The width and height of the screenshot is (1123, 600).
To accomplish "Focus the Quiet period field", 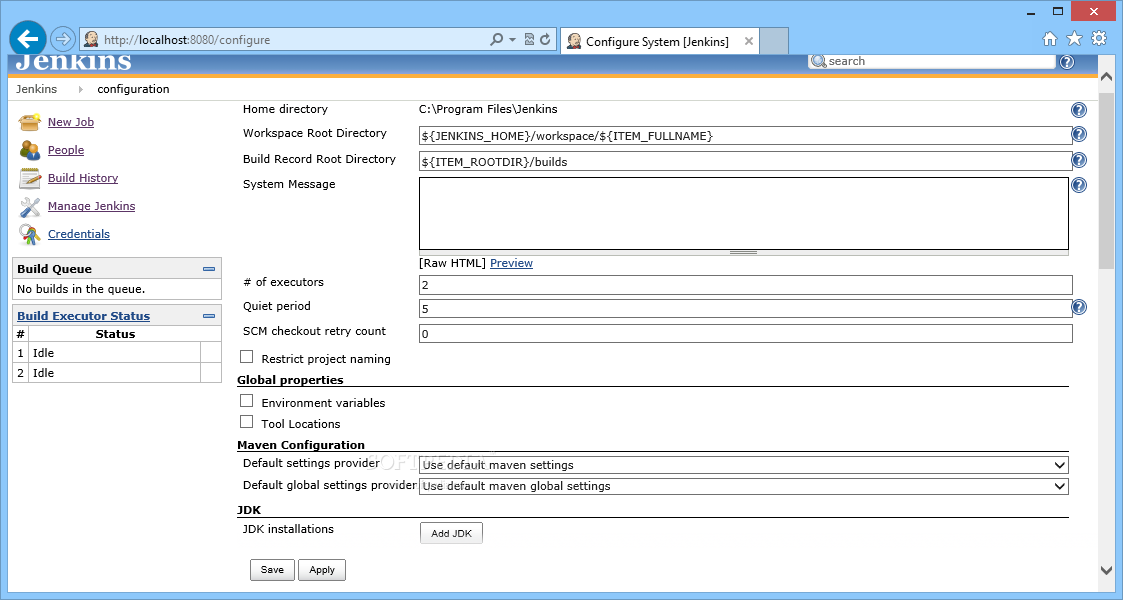I will click(746, 309).
